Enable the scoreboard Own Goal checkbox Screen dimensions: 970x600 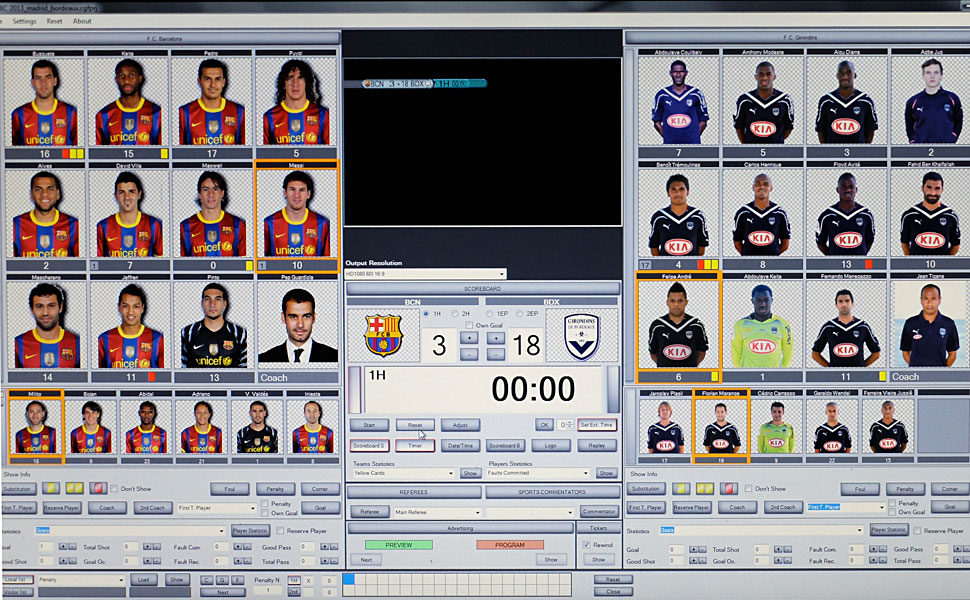point(469,325)
